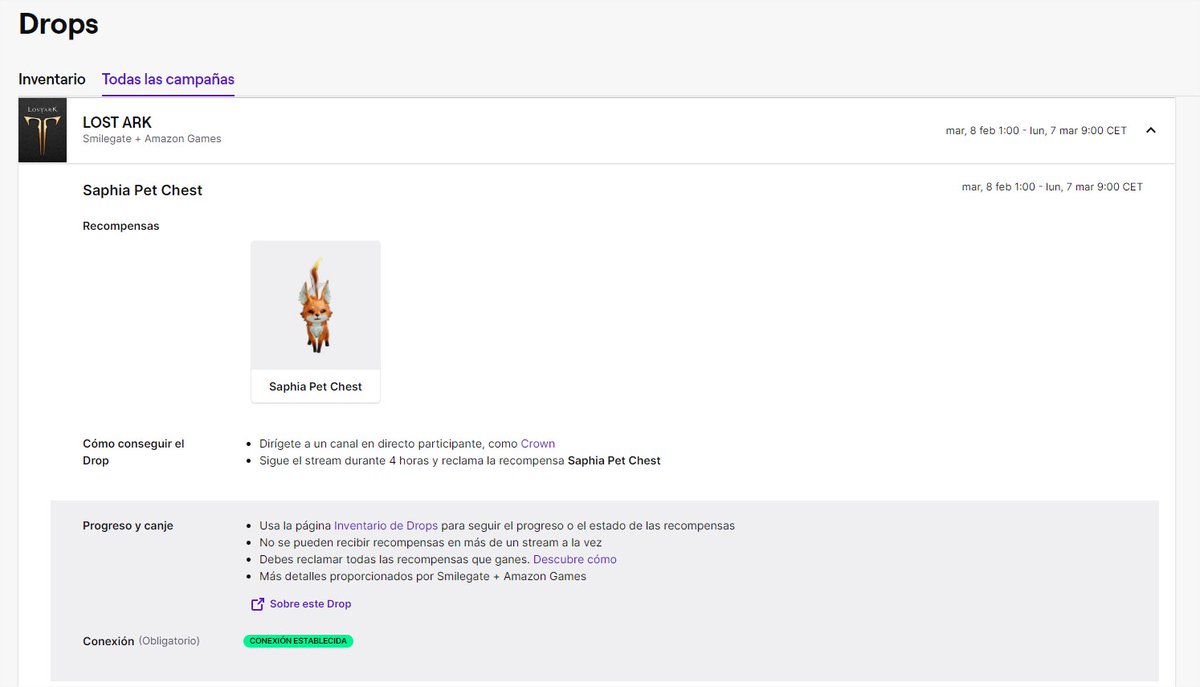Click the Saphia Pet Chest section heading
The width and height of the screenshot is (1200, 687).
pos(143,190)
